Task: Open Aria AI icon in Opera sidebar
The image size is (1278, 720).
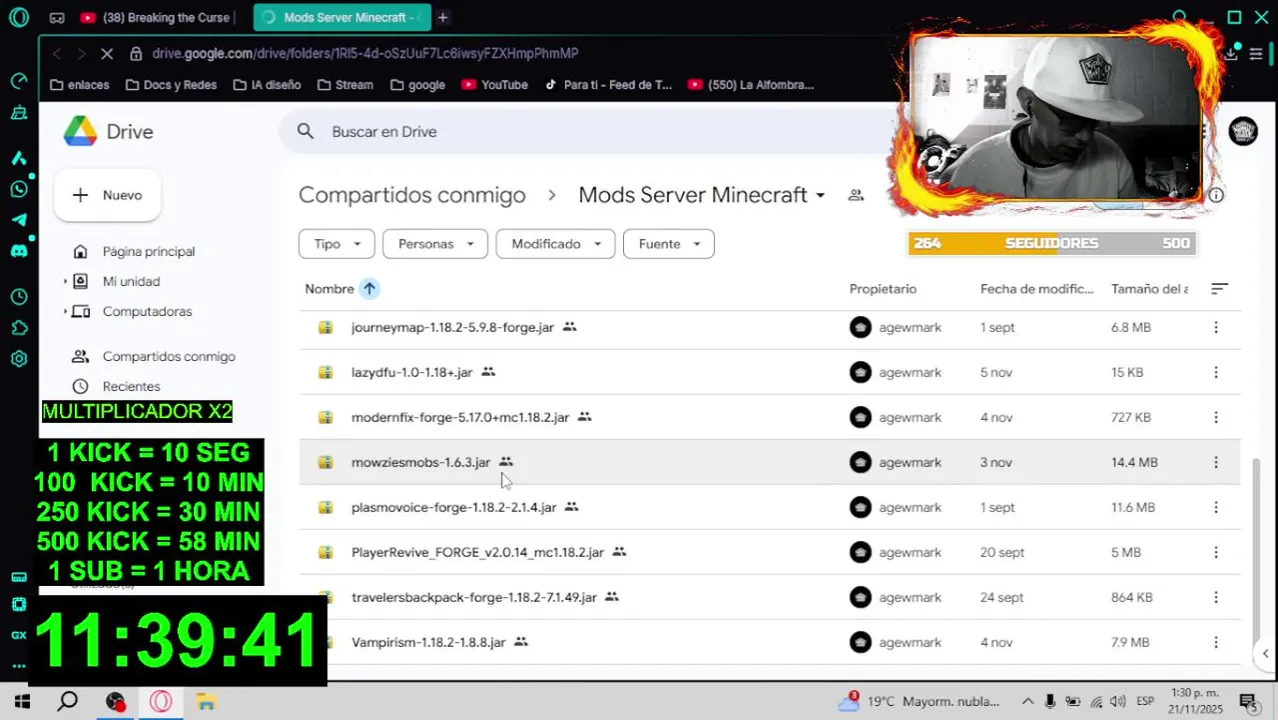Action: pyautogui.click(x=19, y=158)
